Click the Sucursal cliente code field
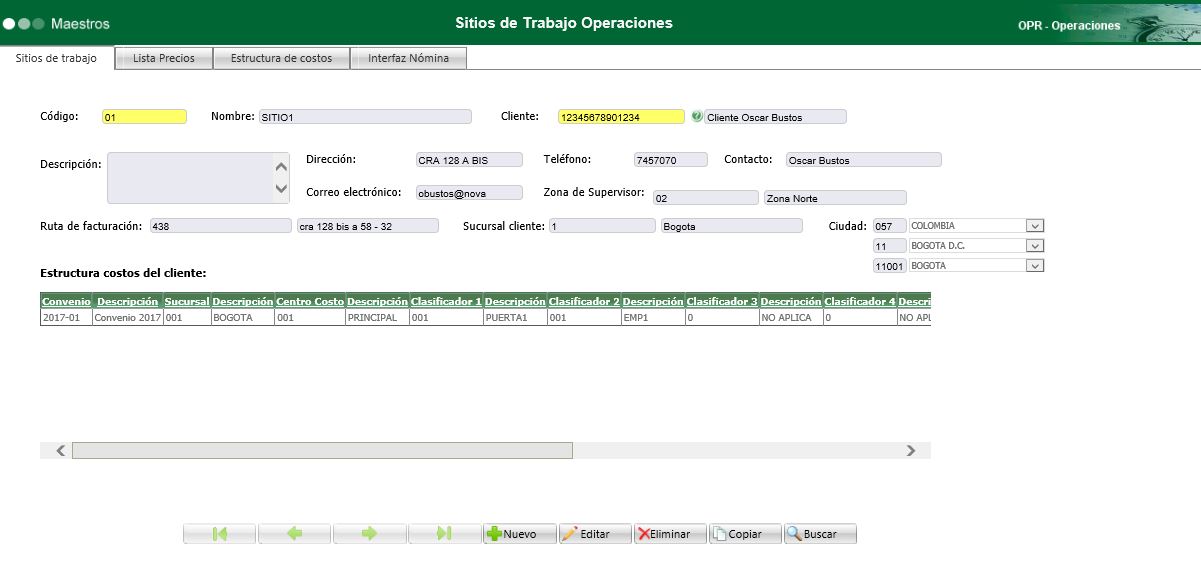Screen dimensions: 1201x567 coord(602,226)
